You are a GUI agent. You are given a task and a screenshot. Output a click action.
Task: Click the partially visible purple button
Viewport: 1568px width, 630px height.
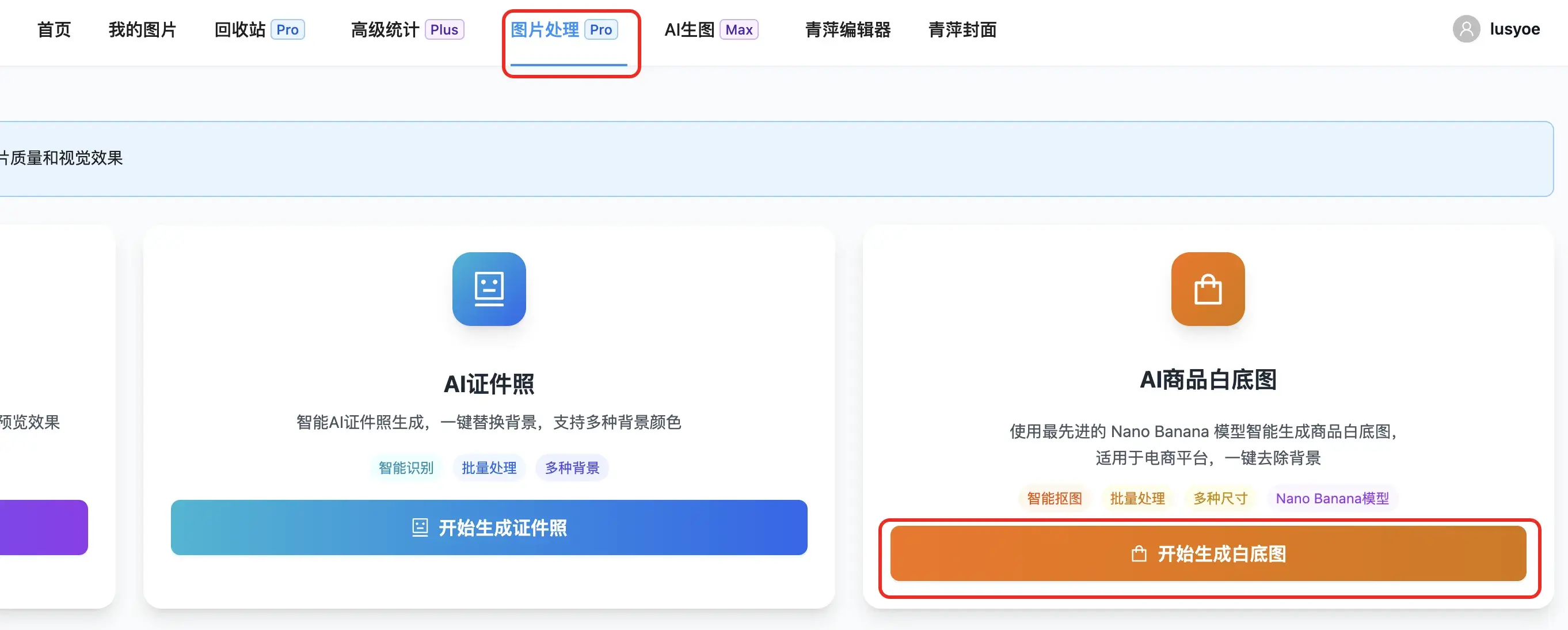tap(43, 527)
